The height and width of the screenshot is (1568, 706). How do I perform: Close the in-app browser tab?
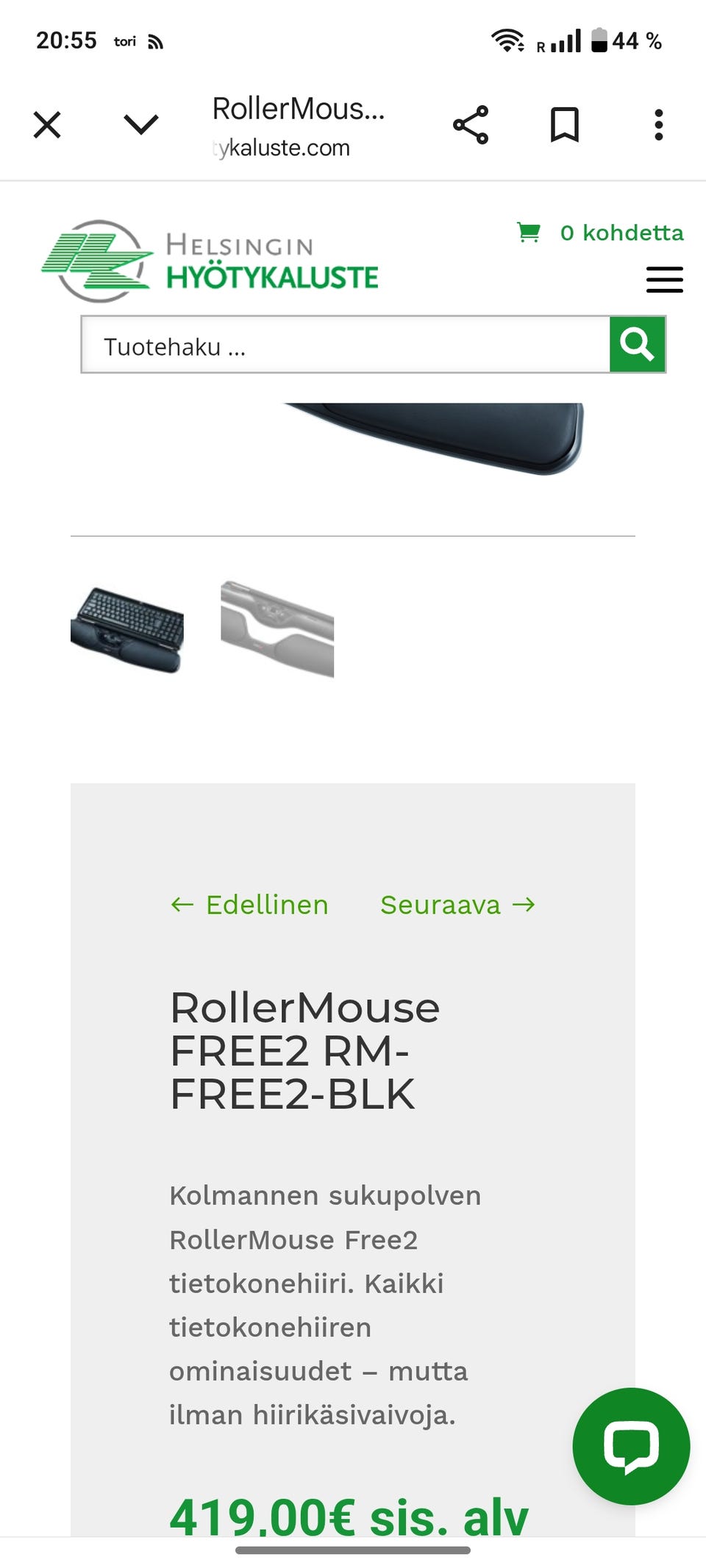click(47, 125)
